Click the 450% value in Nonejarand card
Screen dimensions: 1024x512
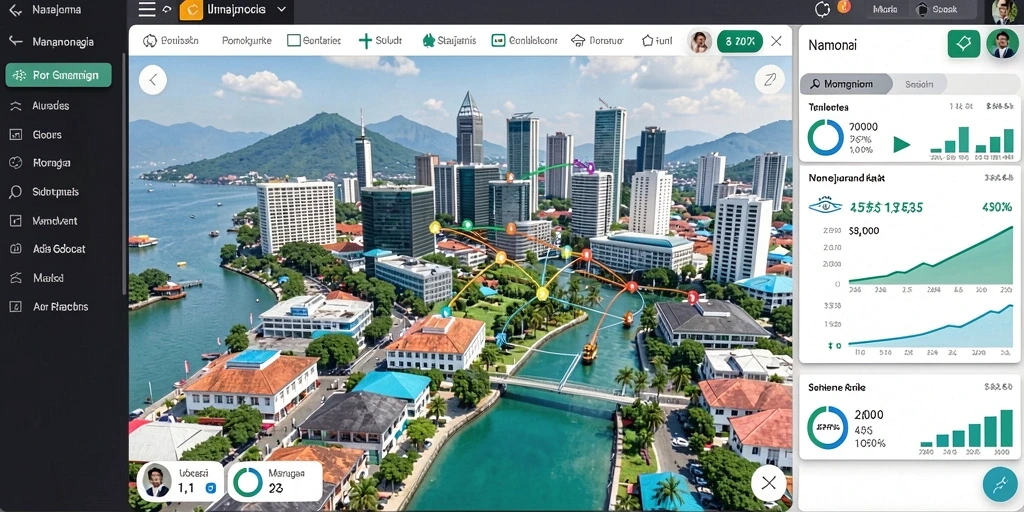pyautogui.click(x=997, y=207)
